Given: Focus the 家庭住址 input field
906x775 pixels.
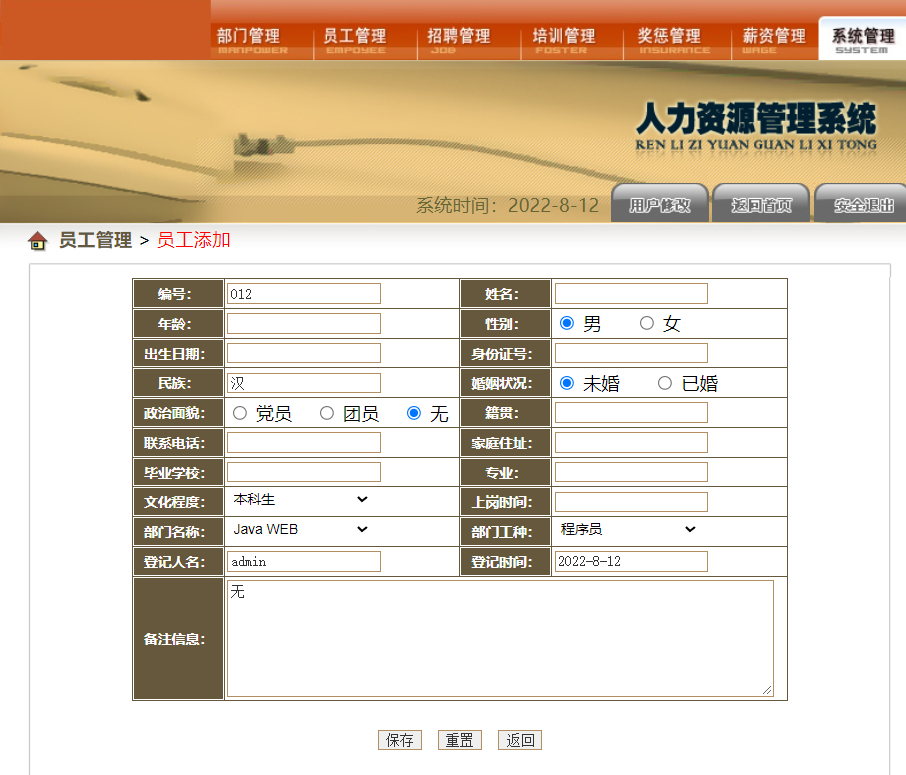Looking at the screenshot, I should pyautogui.click(x=631, y=443).
